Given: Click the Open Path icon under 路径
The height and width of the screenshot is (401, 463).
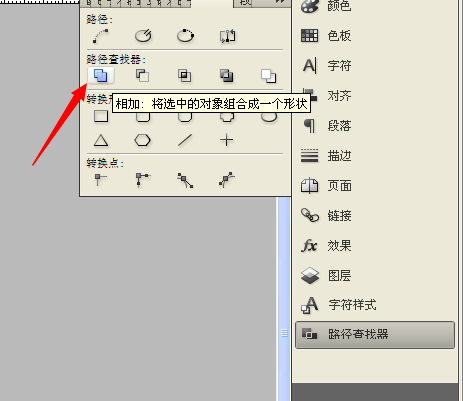Looking at the screenshot, I should point(143,36).
